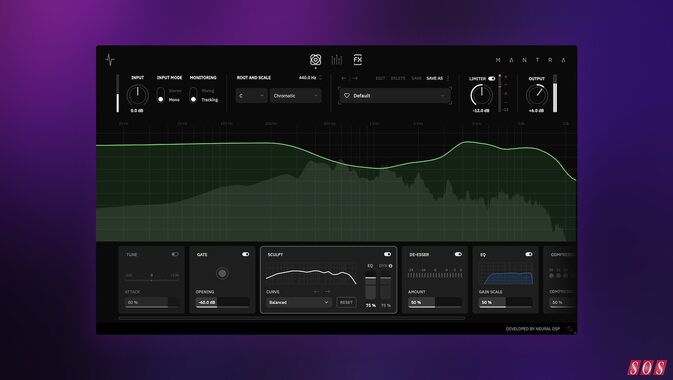
Task: Toggle the Limiter switch
Action: pos(491,79)
